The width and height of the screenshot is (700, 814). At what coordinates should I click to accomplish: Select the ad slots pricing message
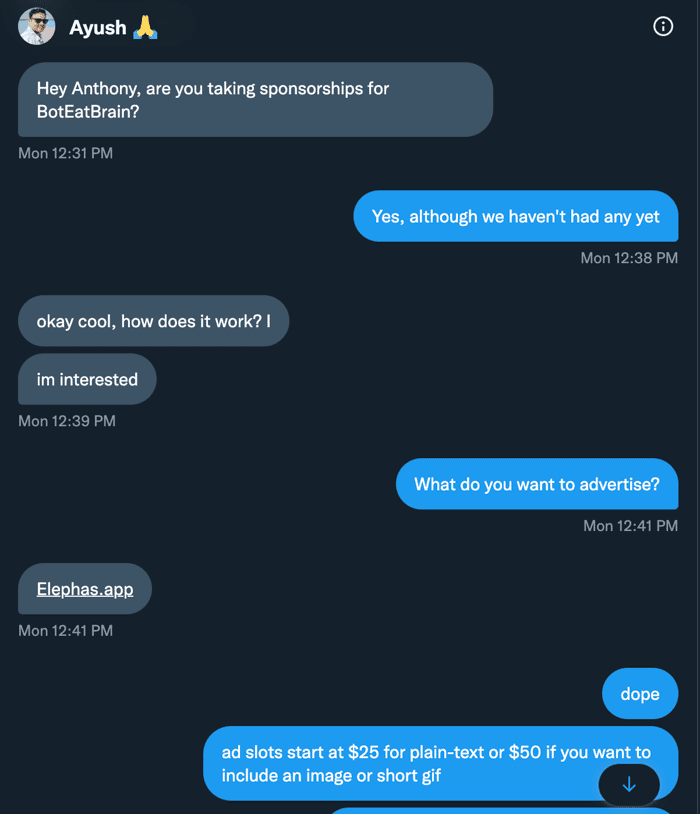pyautogui.click(x=440, y=763)
